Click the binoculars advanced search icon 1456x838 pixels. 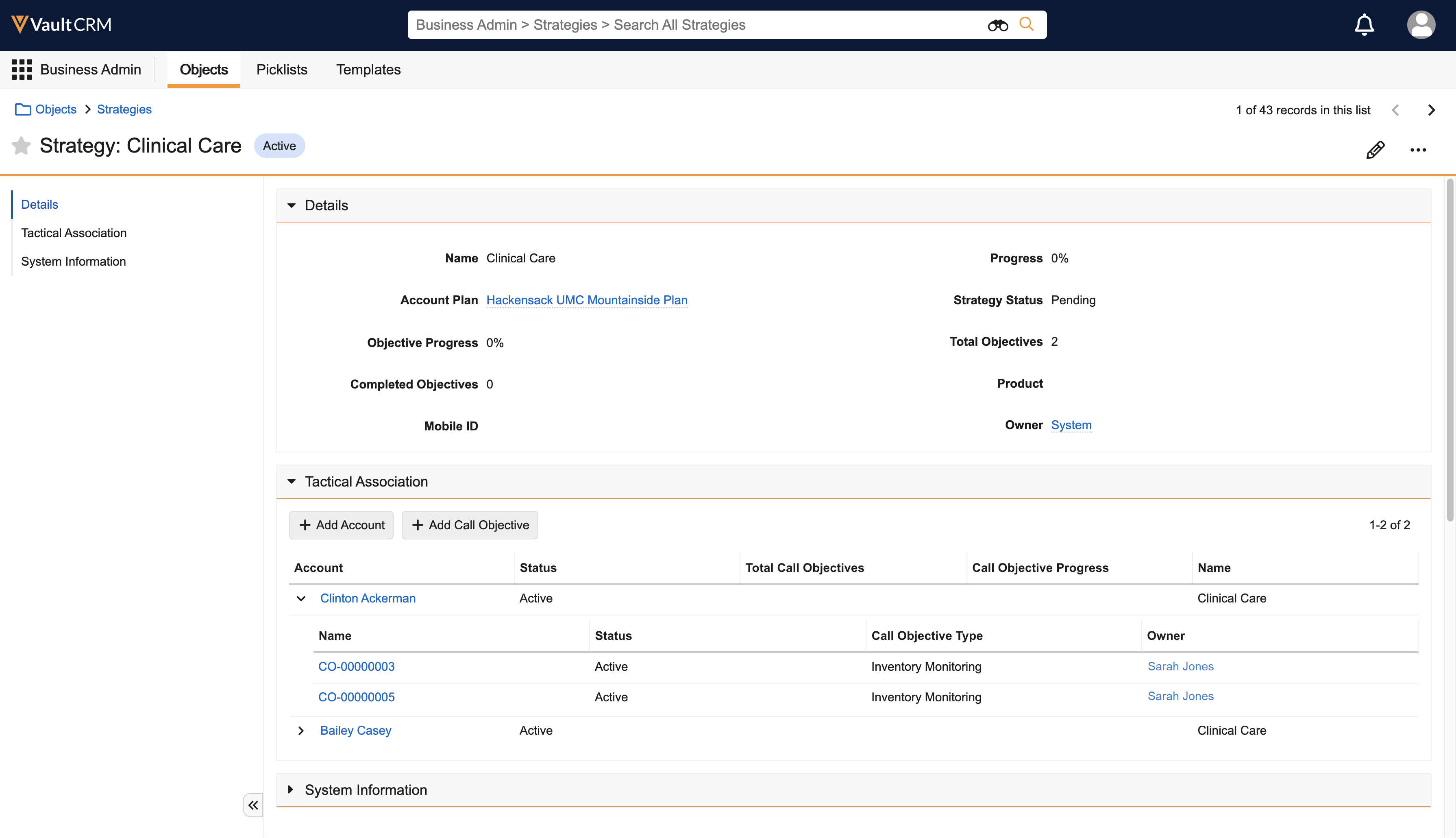pos(997,25)
